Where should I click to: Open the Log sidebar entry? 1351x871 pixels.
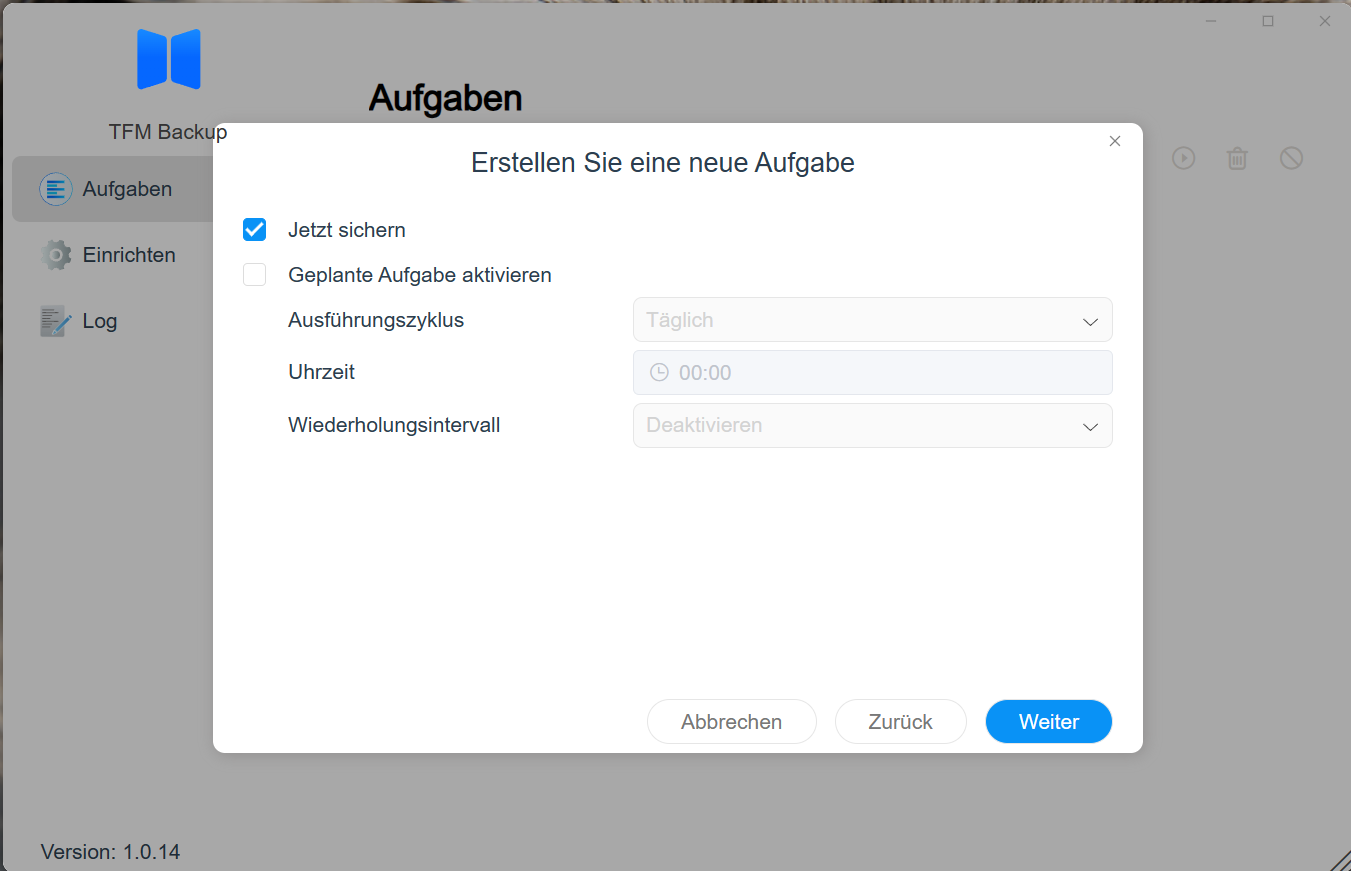99,321
